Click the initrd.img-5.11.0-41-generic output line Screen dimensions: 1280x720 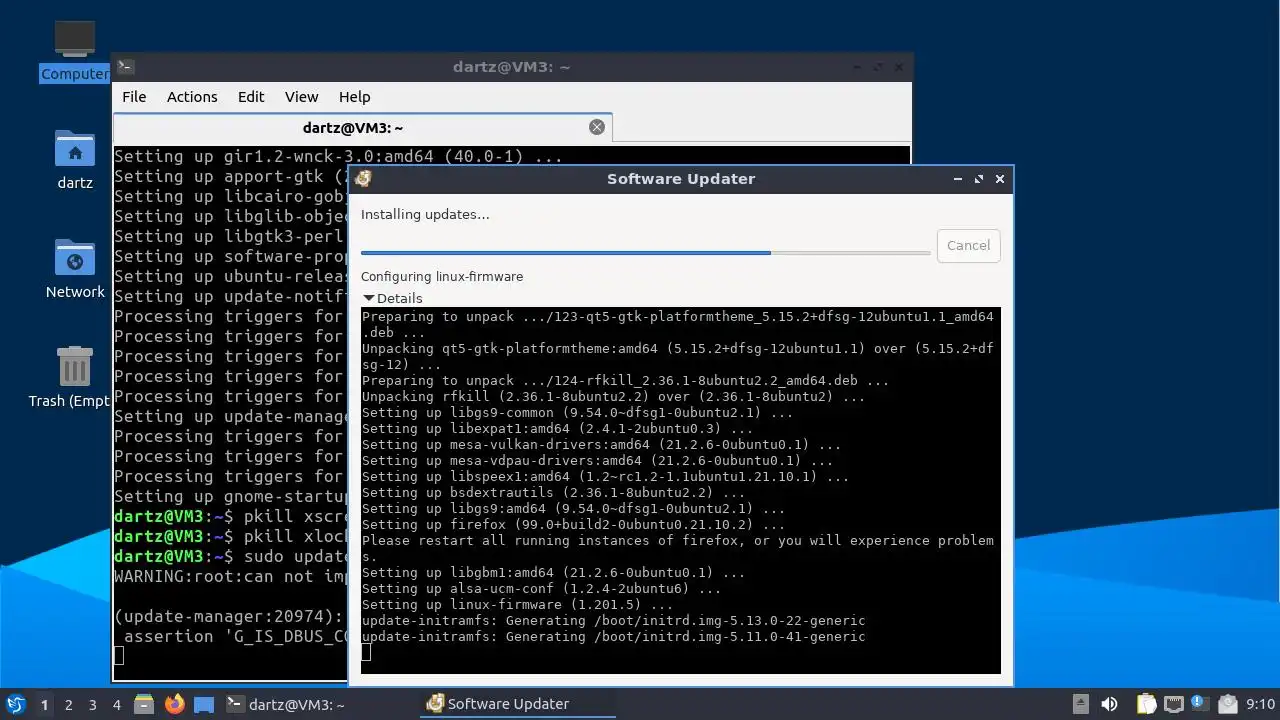click(x=613, y=636)
